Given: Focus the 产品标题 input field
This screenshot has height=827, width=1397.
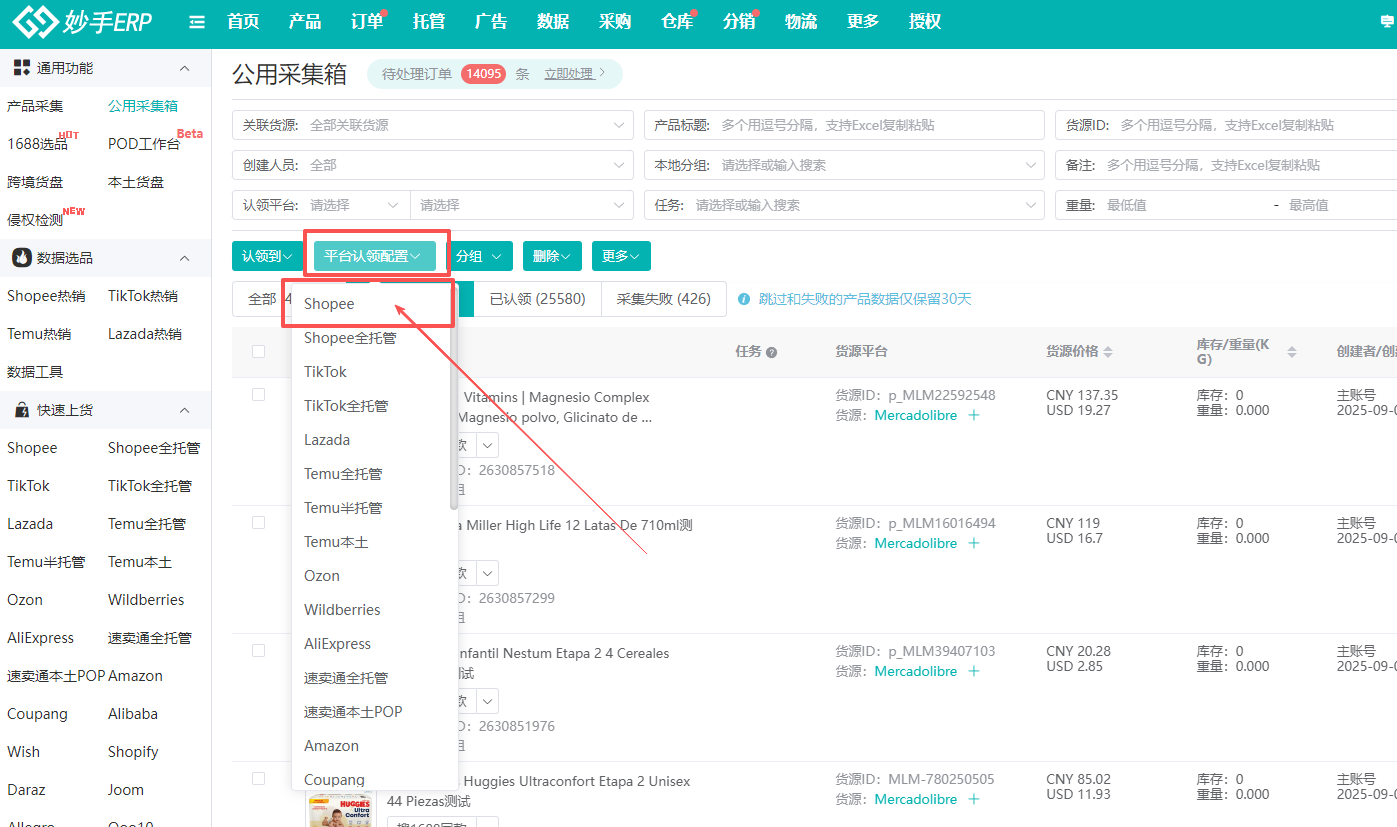Looking at the screenshot, I should [844, 125].
